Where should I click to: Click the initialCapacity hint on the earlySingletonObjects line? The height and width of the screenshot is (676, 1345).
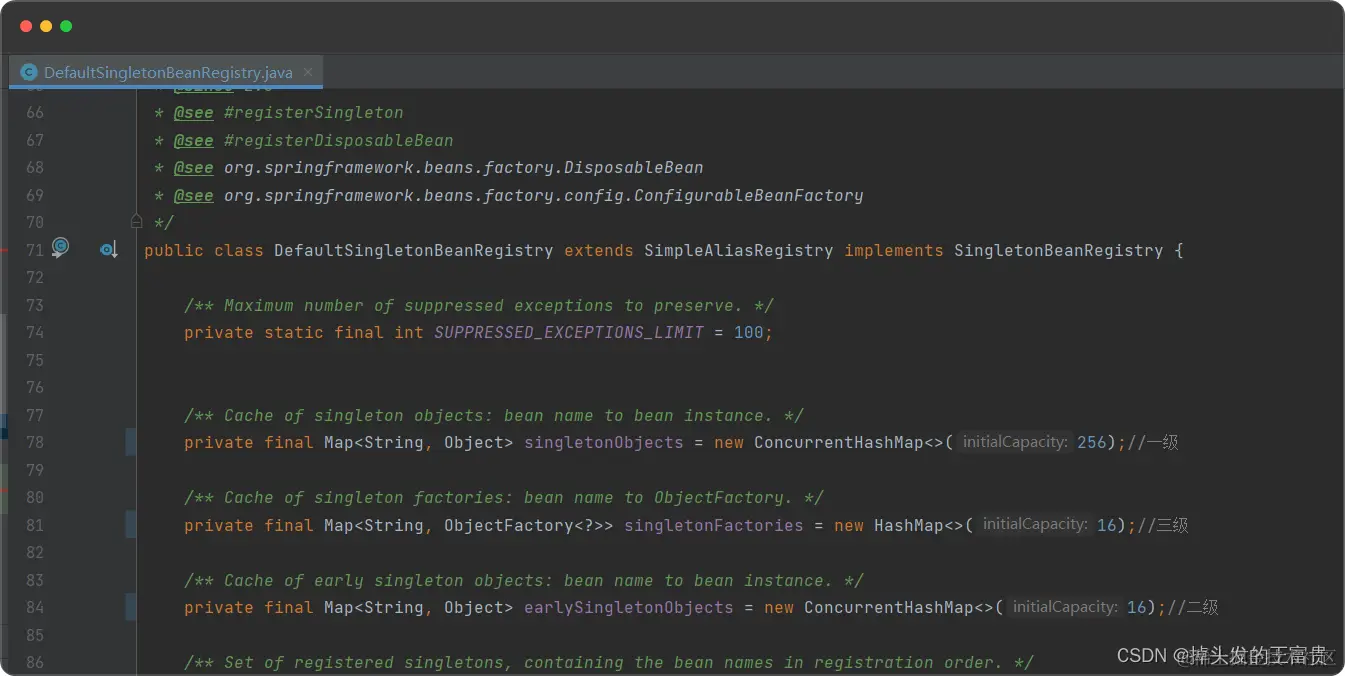coord(1065,607)
